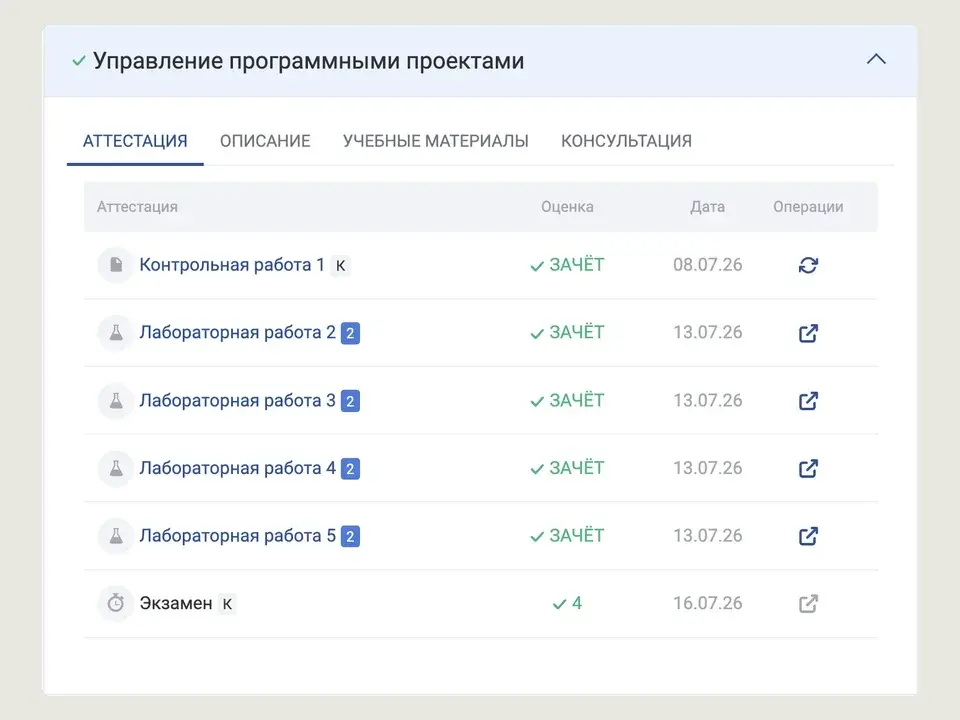Image resolution: width=960 pixels, height=720 pixels.
Task: Open the УЧЕБНЫЕ МАТЕРИАЛЫ tab
Action: coord(436,141)
